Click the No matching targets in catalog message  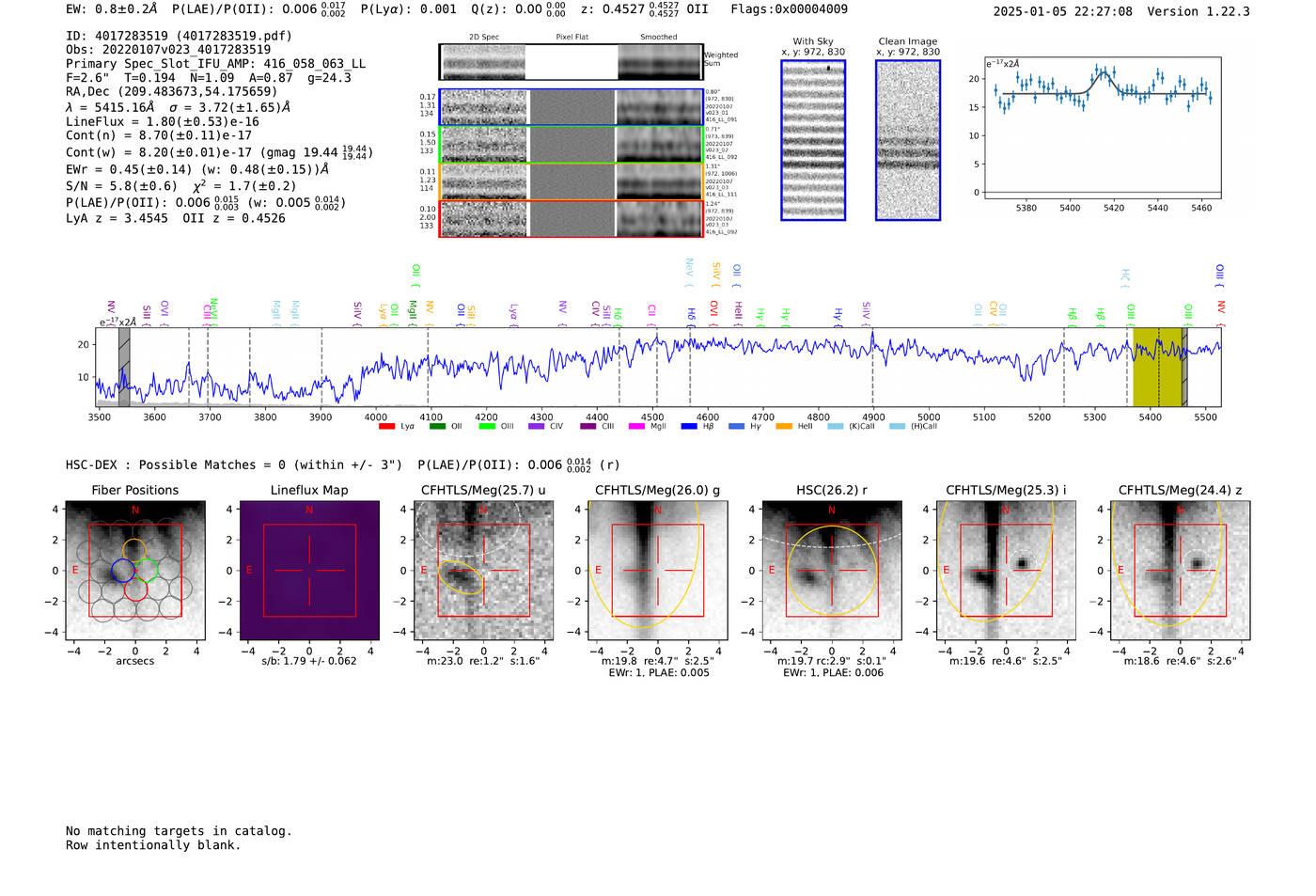tap(179, 831)
